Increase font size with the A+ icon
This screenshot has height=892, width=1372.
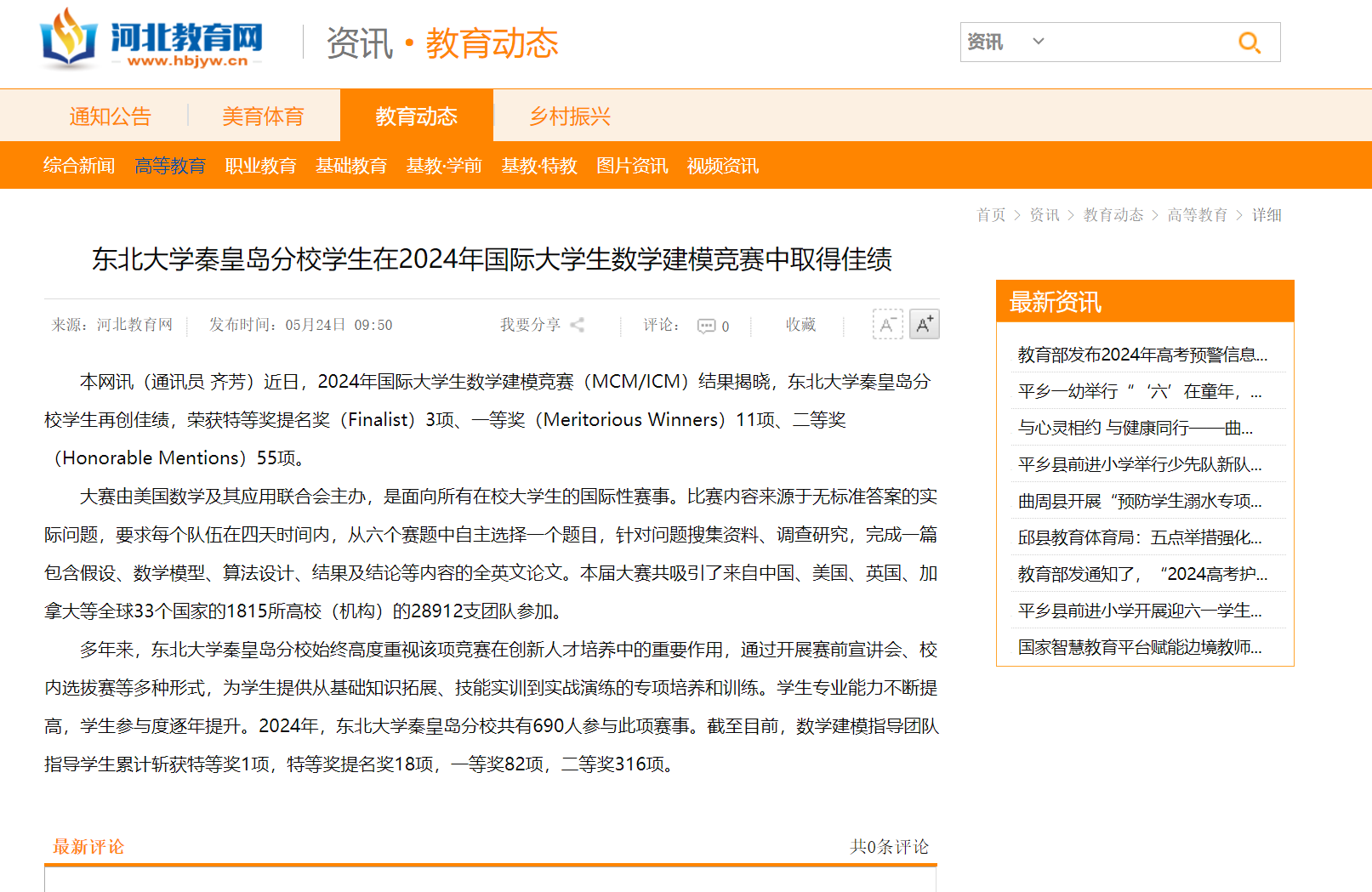click(925, 324)
